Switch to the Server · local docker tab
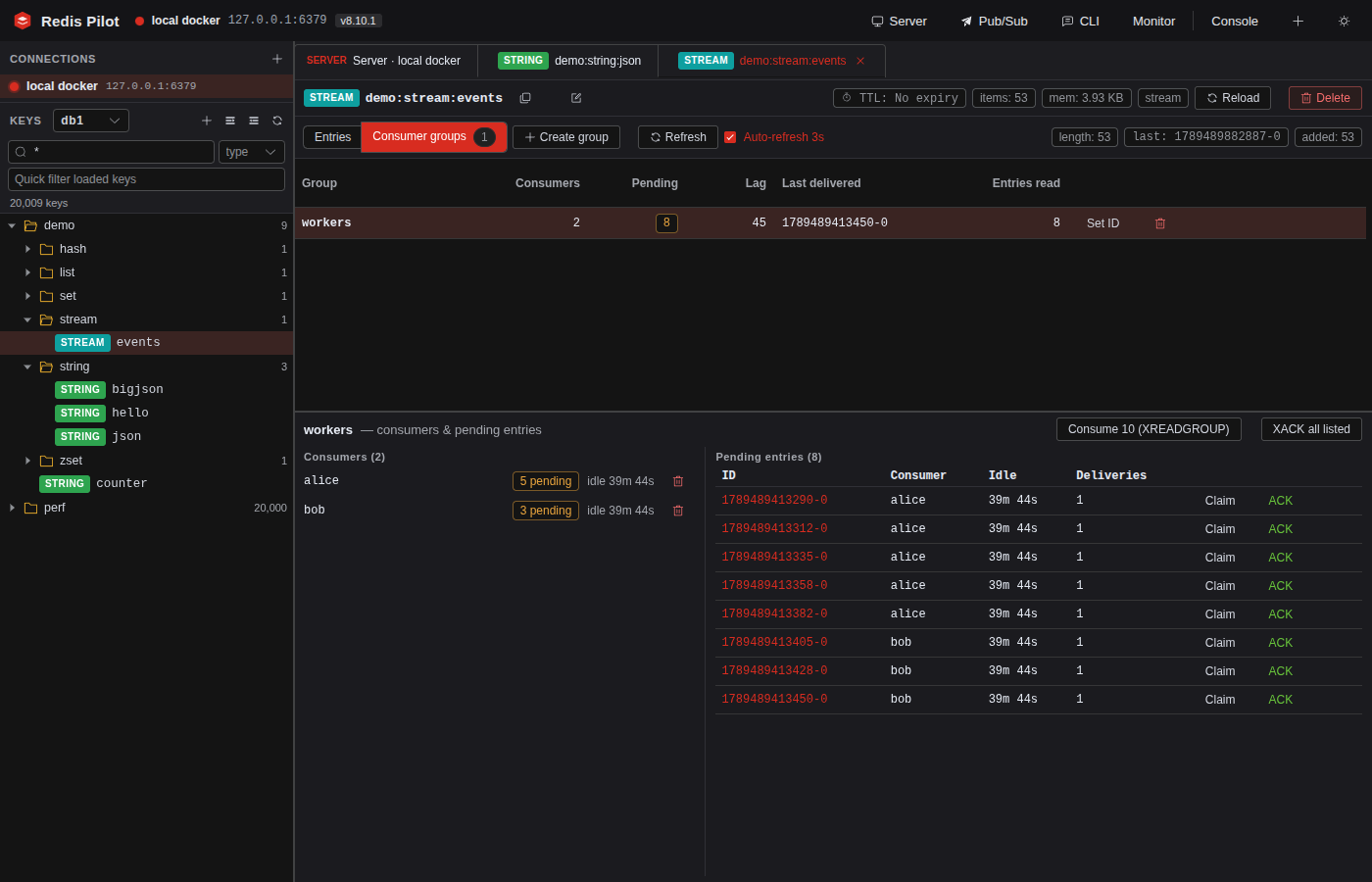The image size is (1372, 882). pos(386,61)
